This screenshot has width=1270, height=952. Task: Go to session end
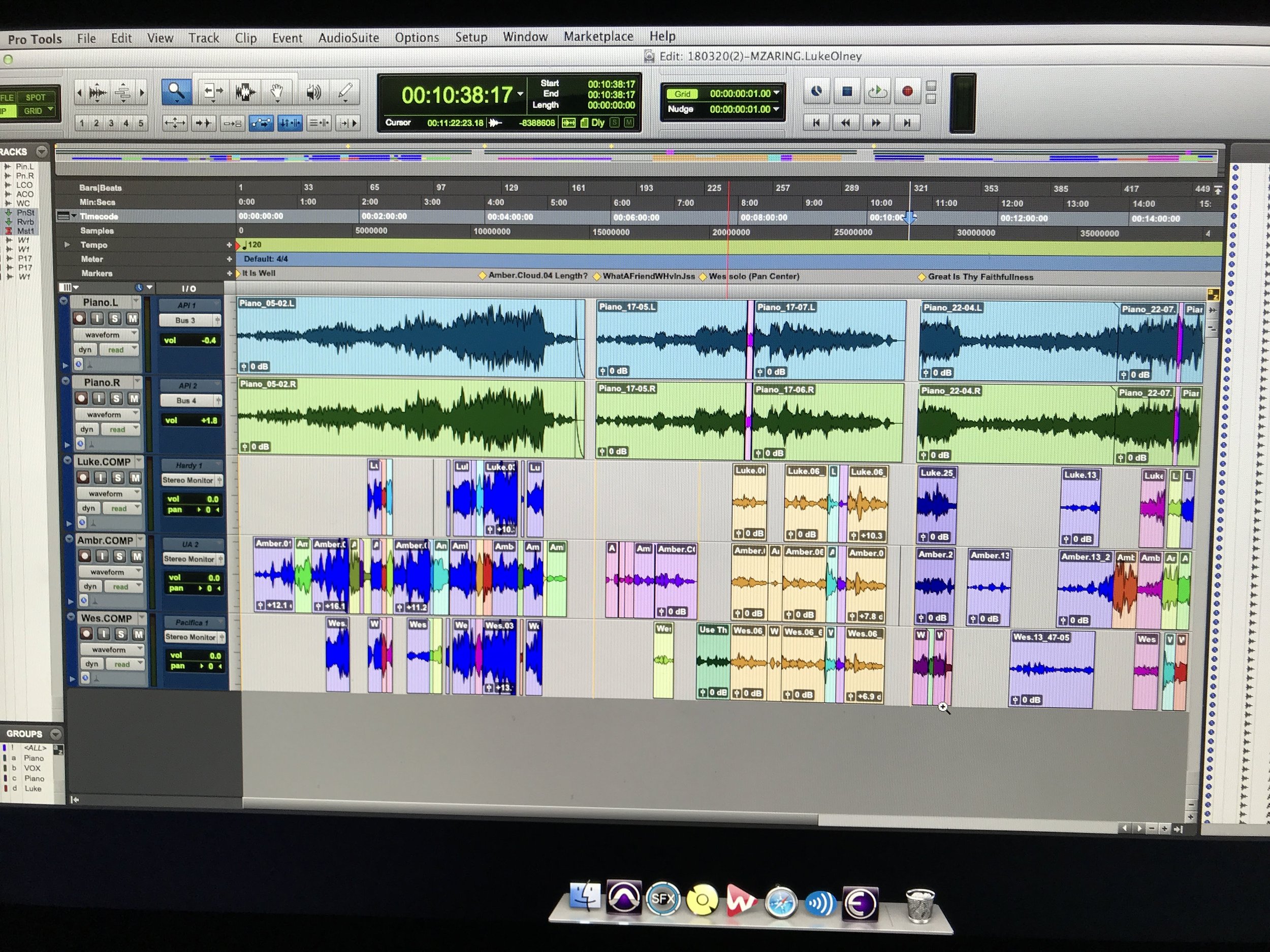[x=907, y=122]
